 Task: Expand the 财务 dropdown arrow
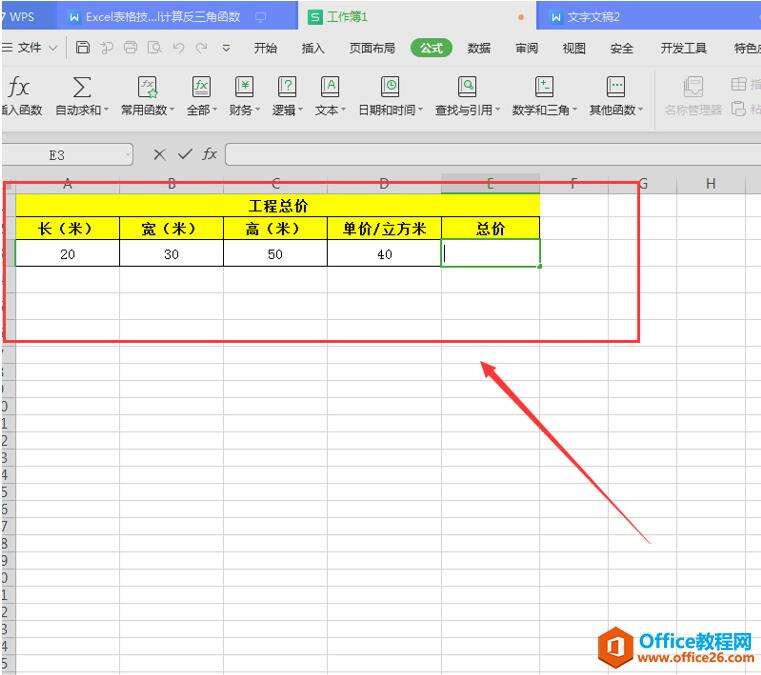257,110
